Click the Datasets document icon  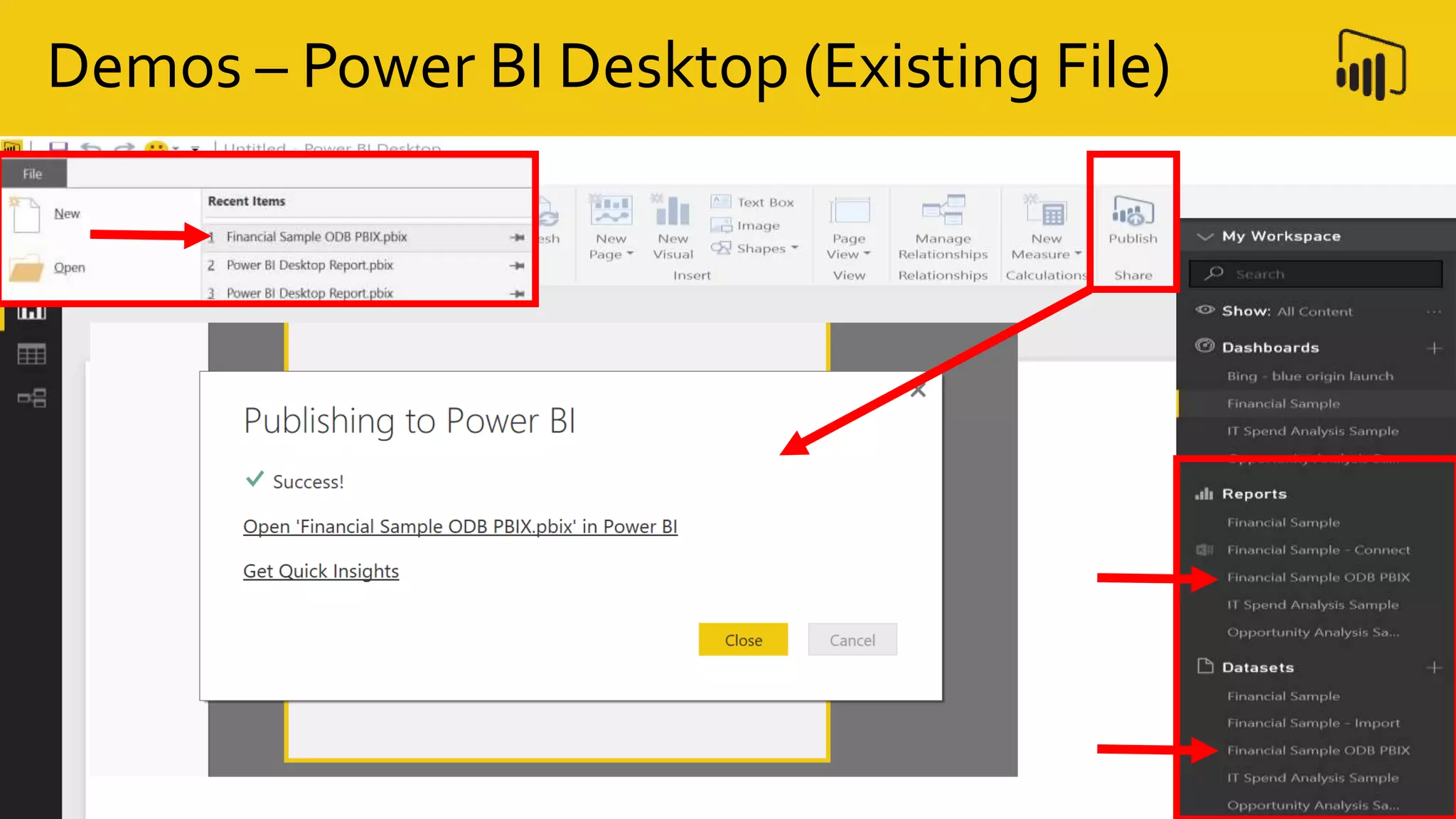1205,666
